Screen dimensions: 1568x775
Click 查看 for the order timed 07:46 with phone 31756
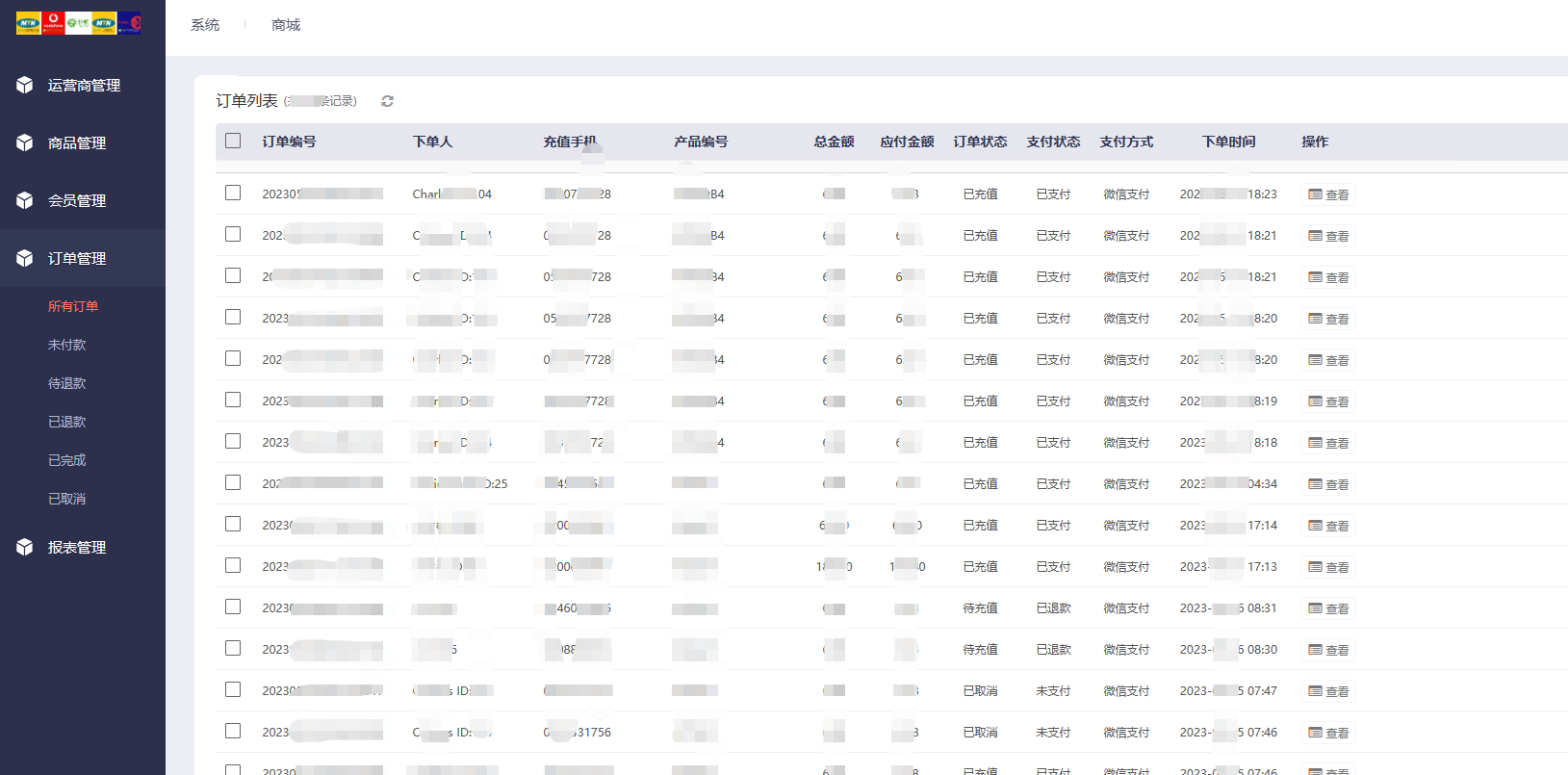coord(1328,733)
